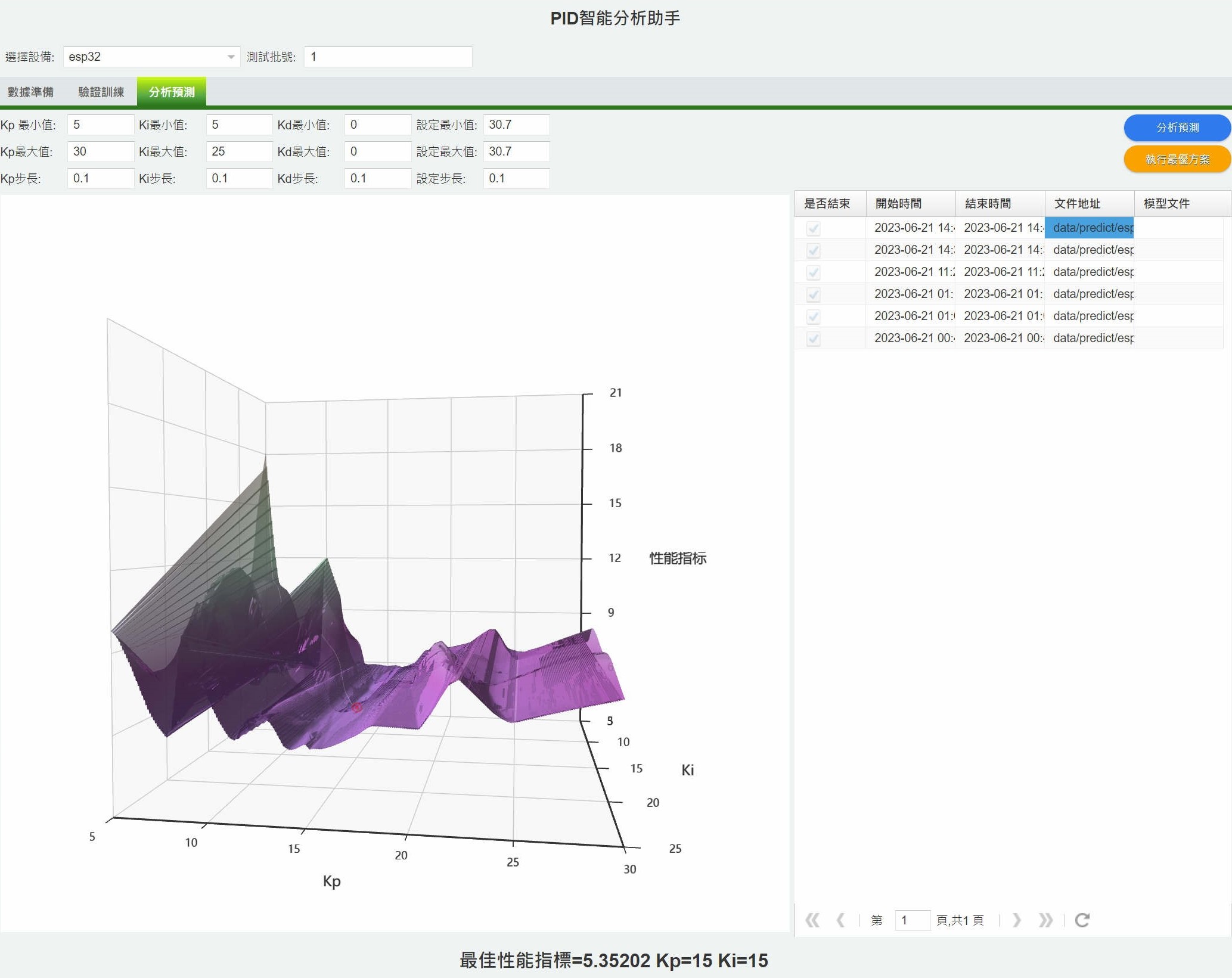Go to first page of results
Screen dimensions: 1232x978
pyautogui.click(x=812, y=920)
